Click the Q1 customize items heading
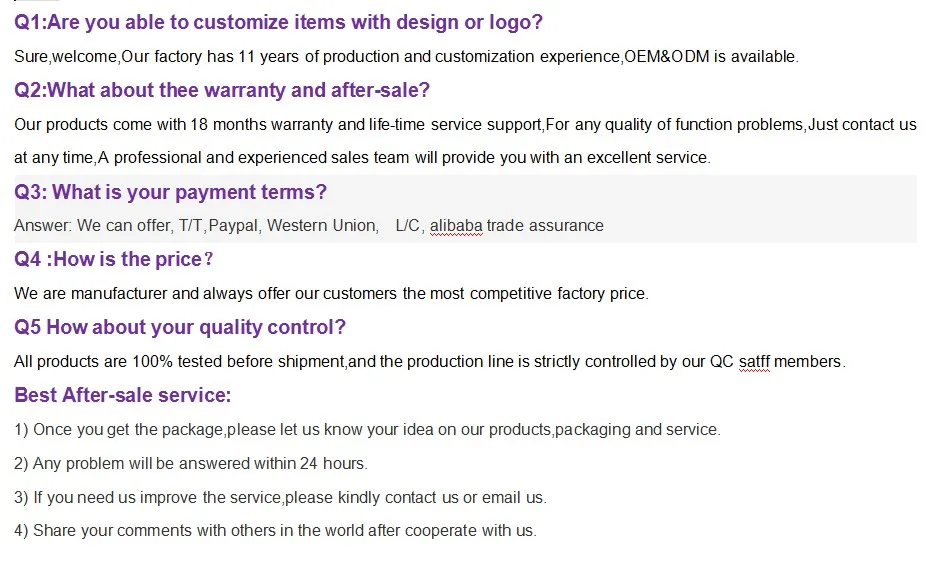The image size is (931, 572). [278, 23]
